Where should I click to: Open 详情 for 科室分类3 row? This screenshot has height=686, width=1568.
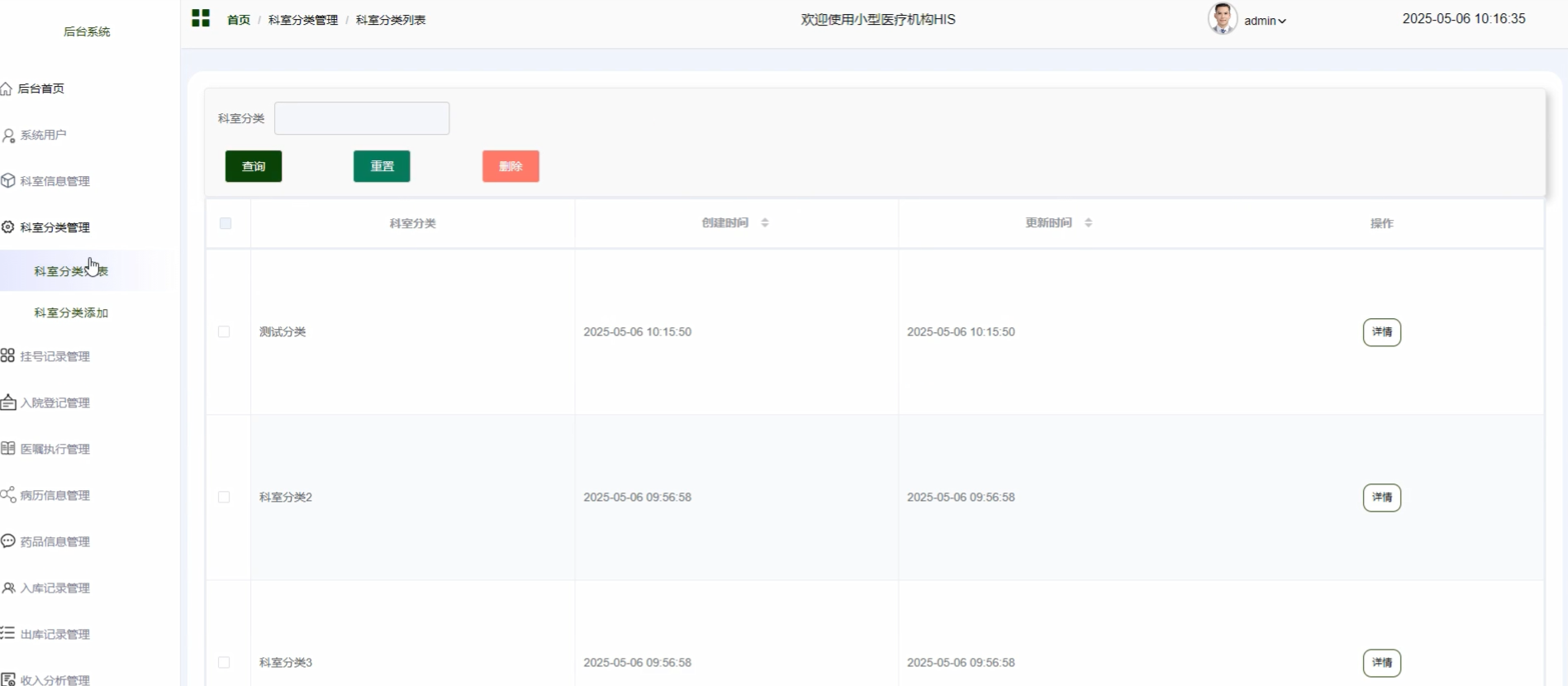click(1381, 663)
